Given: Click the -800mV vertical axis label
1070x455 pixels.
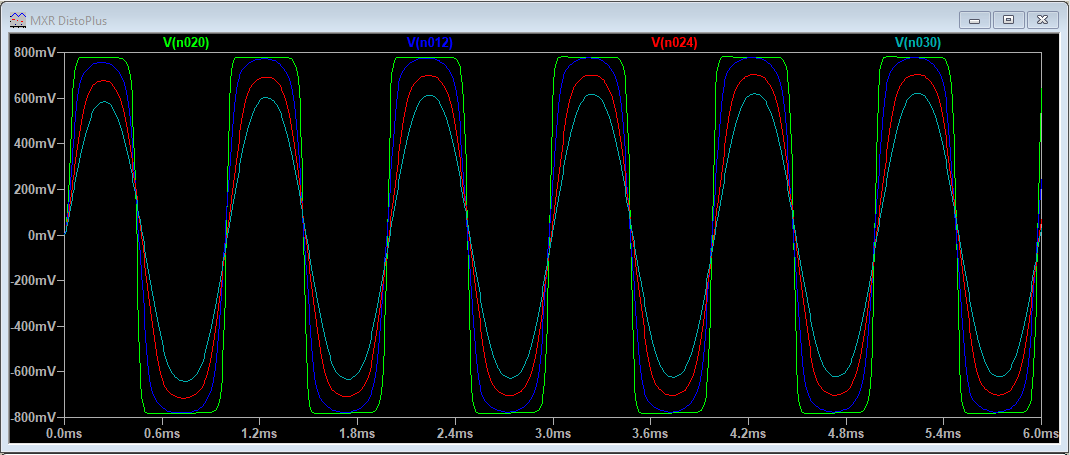Looking at the screenshot, I should pyautogui.click(x=34, y=417).
